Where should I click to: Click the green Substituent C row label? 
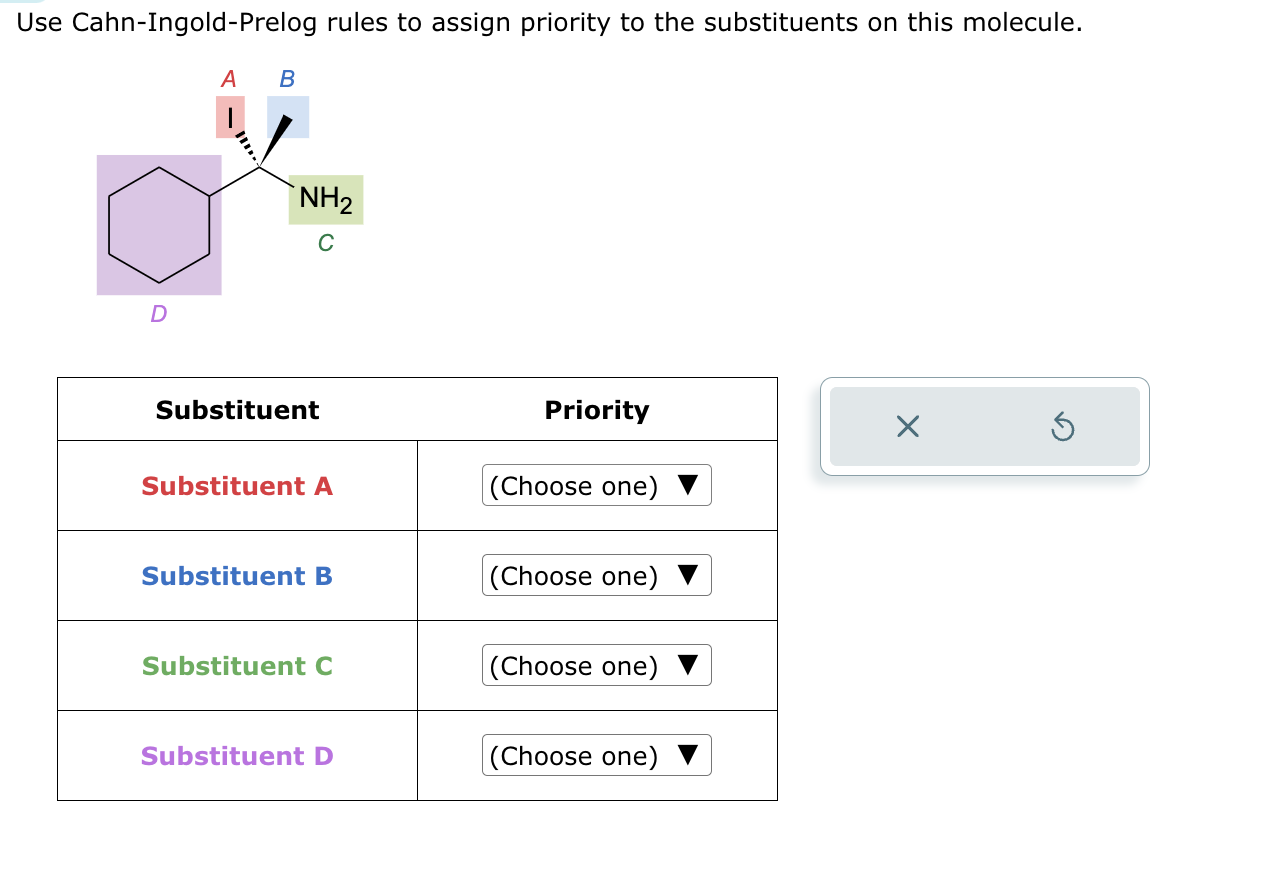(x=236, y=666)
